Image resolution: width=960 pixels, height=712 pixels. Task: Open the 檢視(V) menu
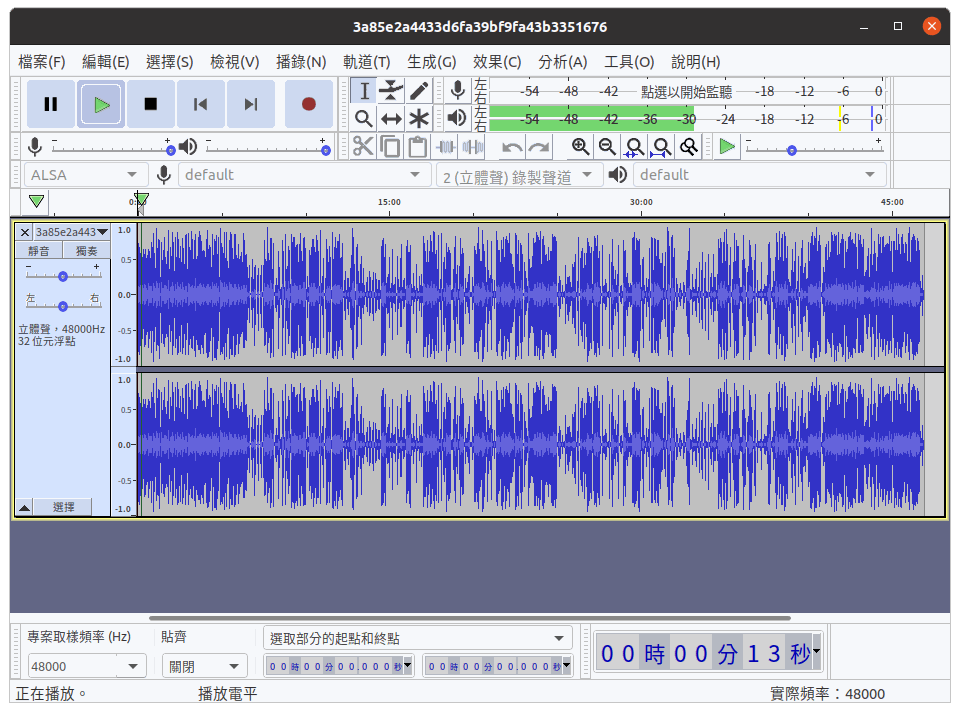(234, 62)
